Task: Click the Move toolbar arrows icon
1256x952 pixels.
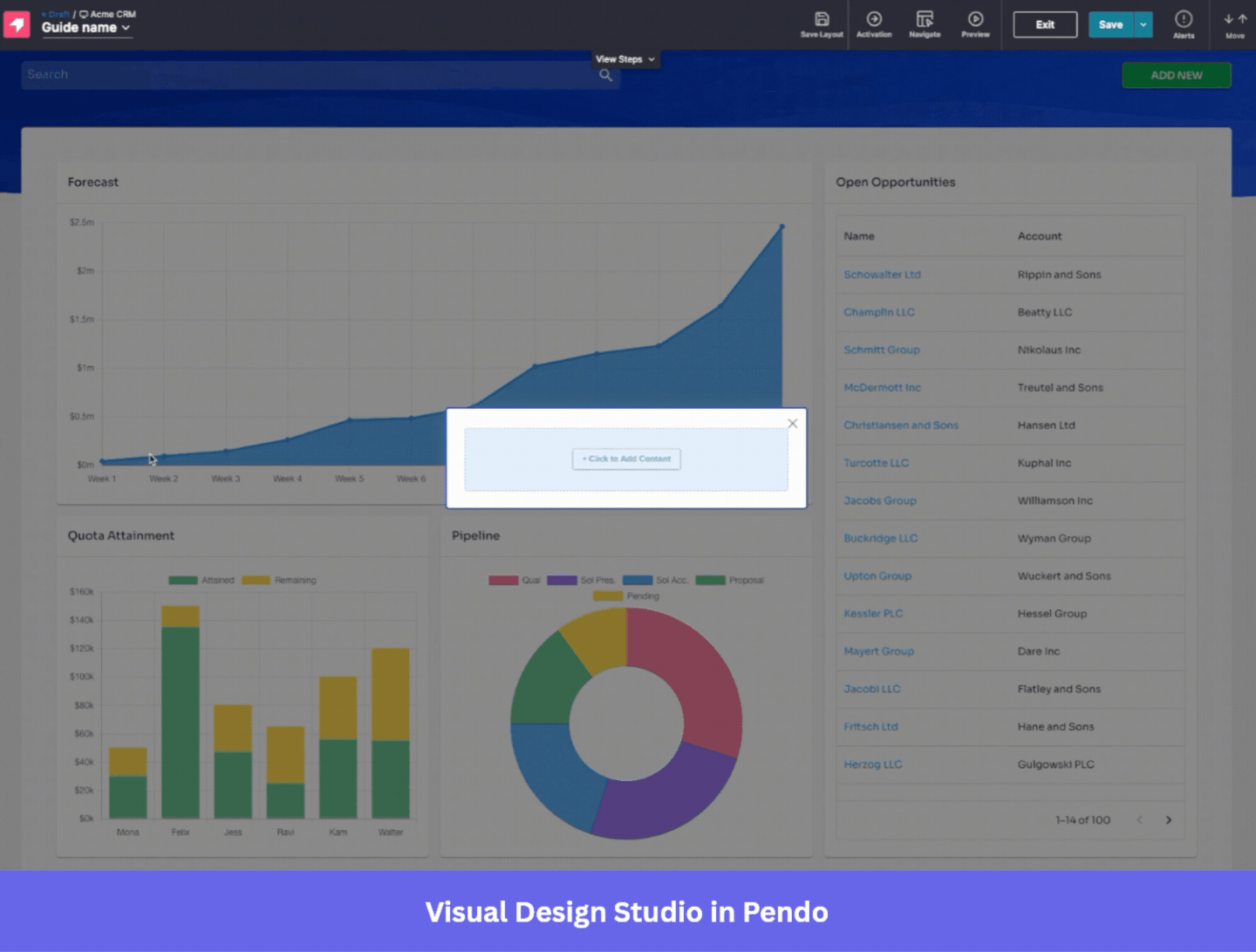Action: point(1235,24)
